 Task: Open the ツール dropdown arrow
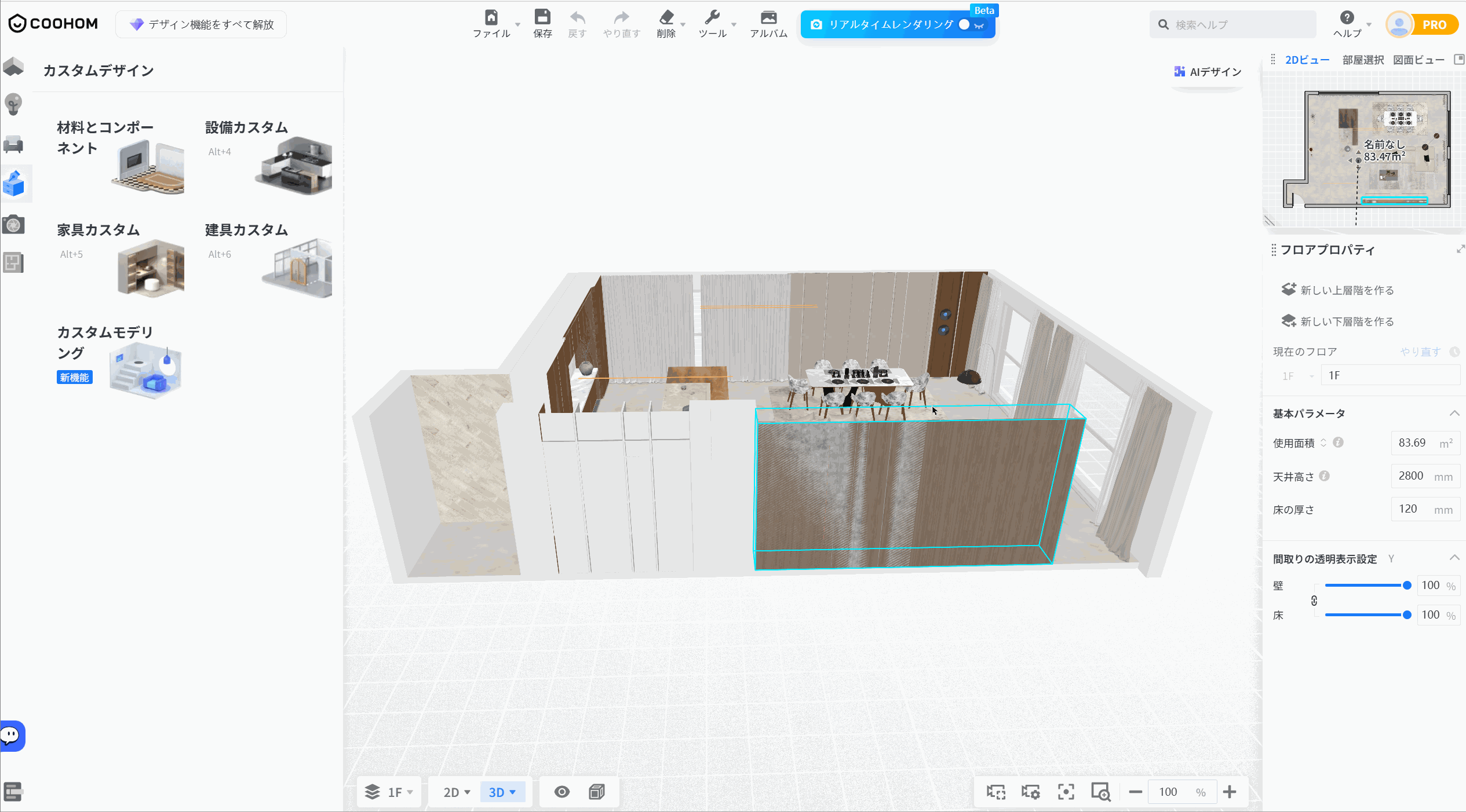coord(734,24)
